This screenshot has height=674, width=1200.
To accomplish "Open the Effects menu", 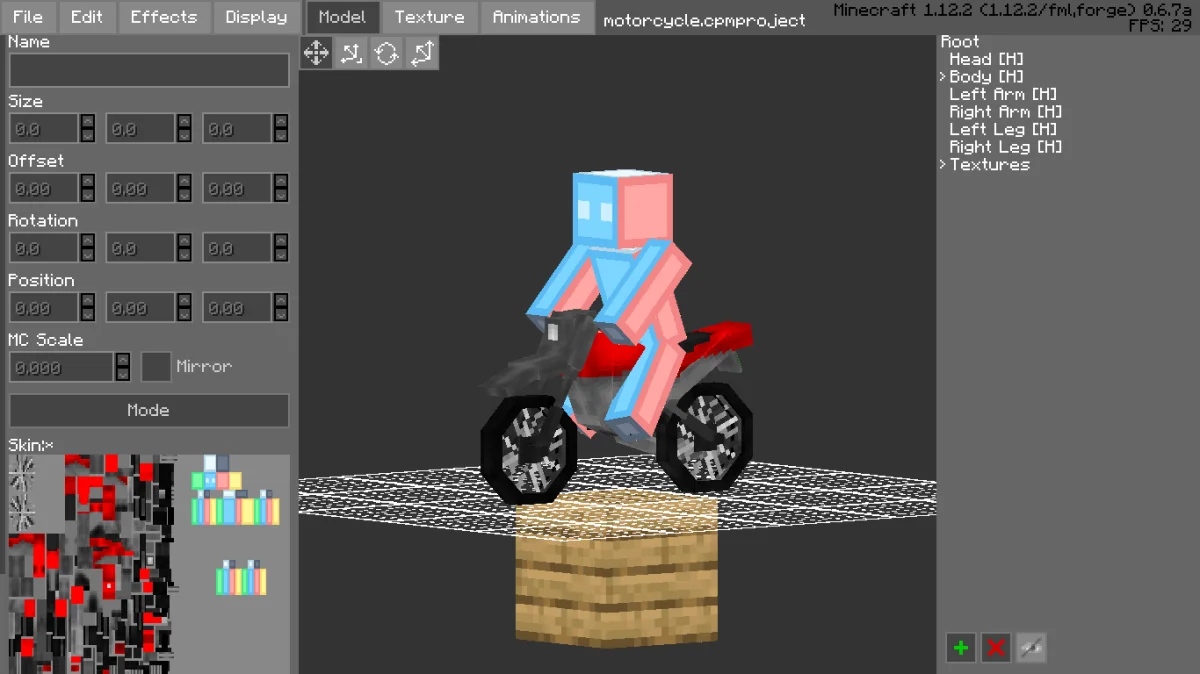I will click(x=164, y=17).
